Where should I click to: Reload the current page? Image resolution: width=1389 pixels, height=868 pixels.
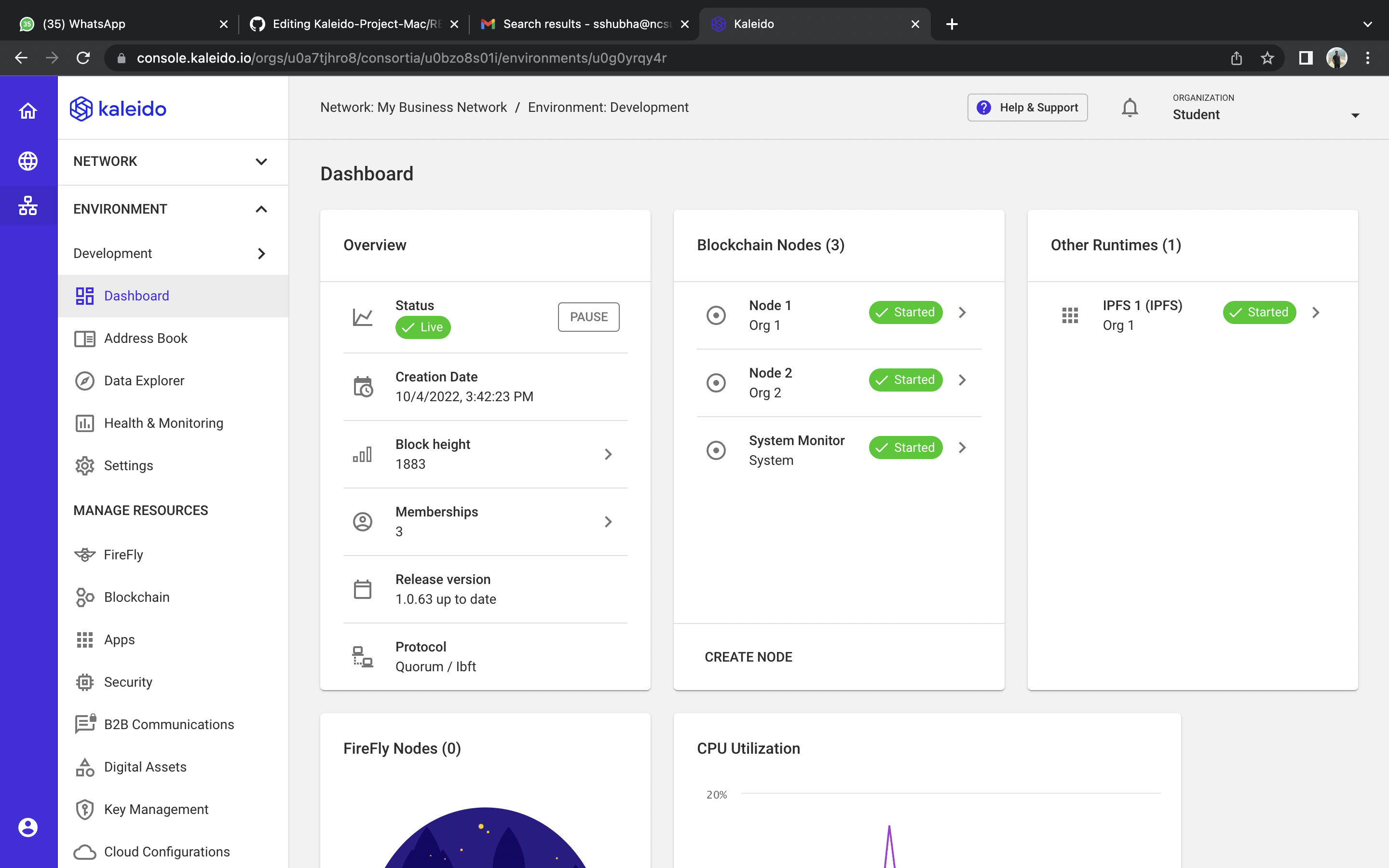tap(83, 58)
